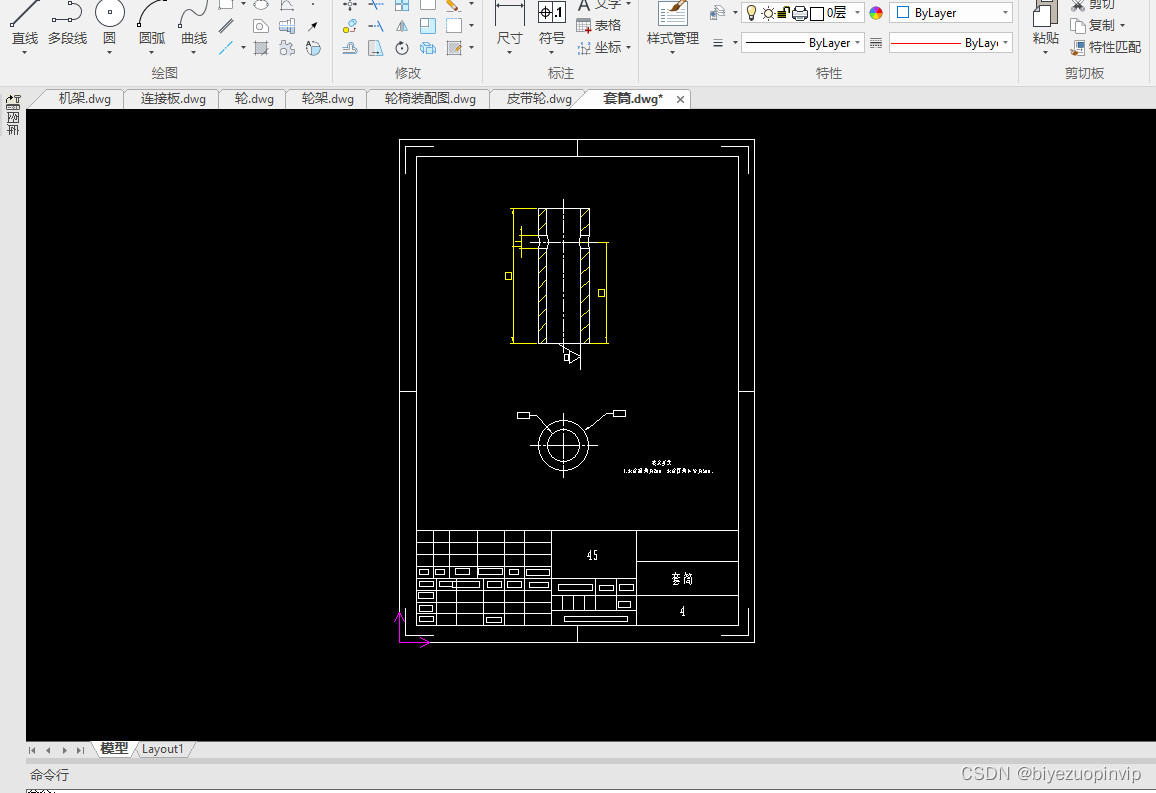Click the hatch edit pencil icon in 修改
Image resolution: width=1156 pixels, height=793 pixels.
tap(454, 49)
